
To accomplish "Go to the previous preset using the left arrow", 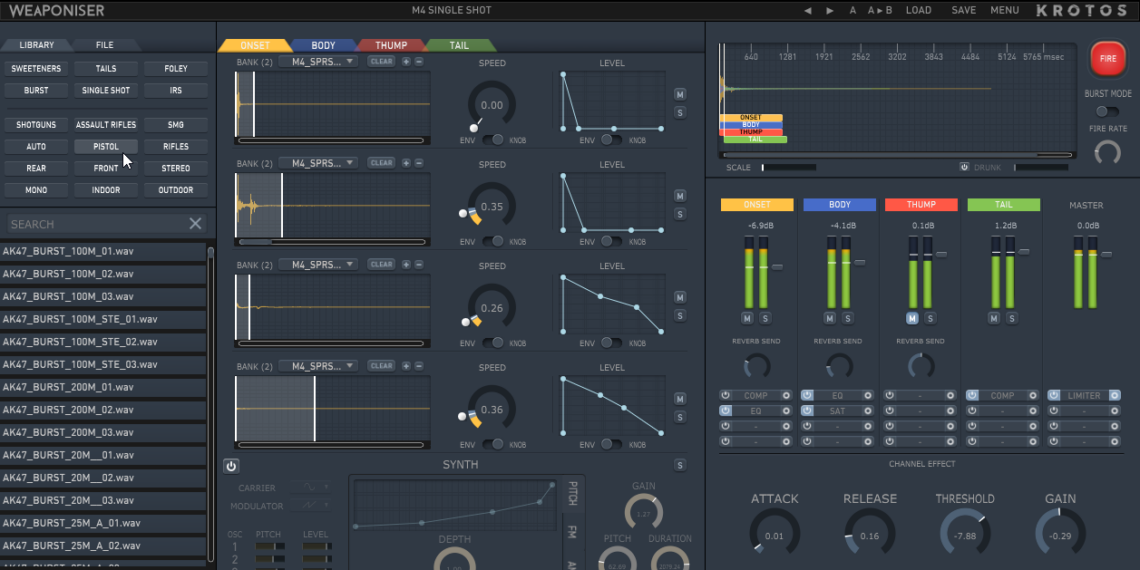I will point(808,11).
